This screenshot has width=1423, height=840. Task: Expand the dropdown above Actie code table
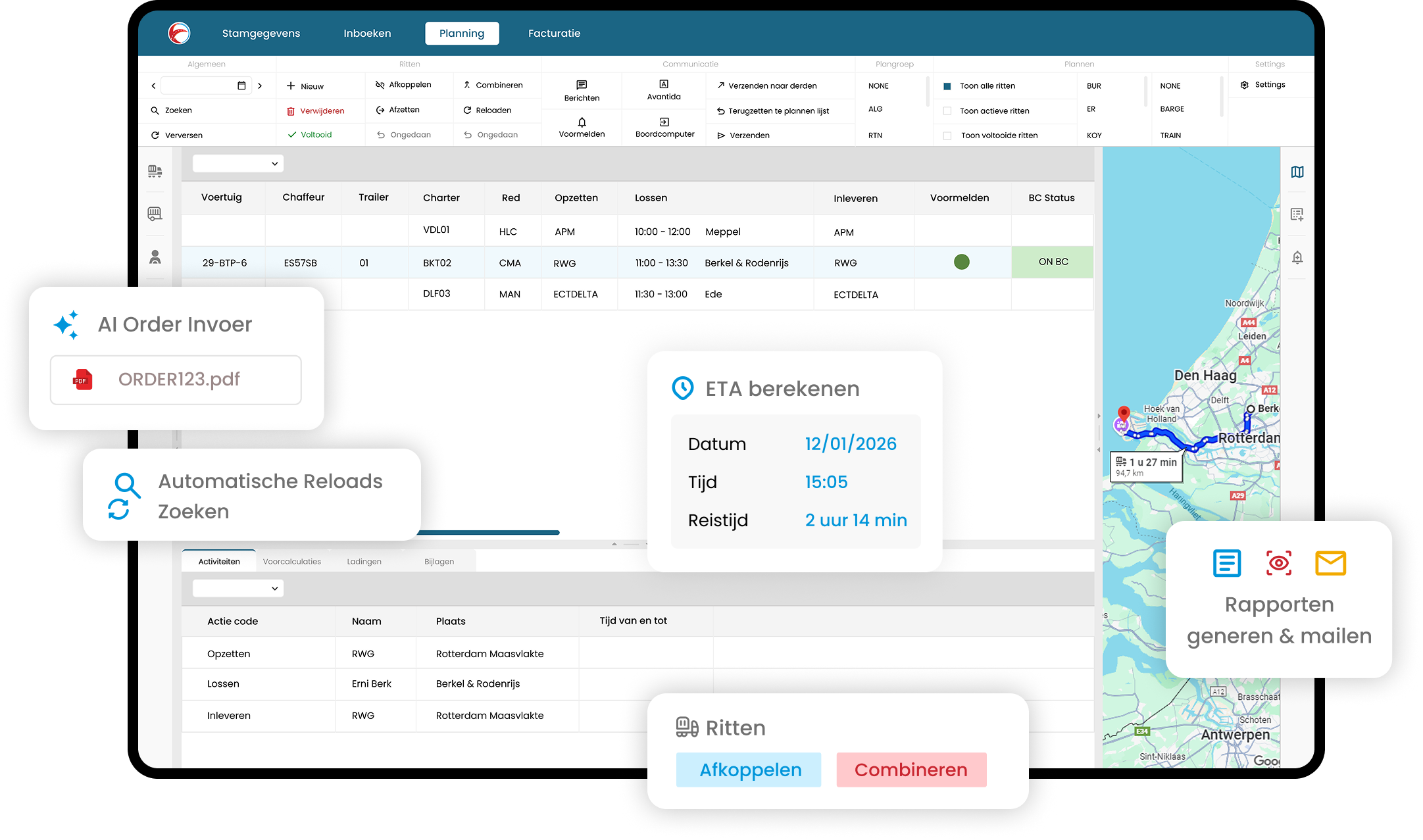coord(238,588)
